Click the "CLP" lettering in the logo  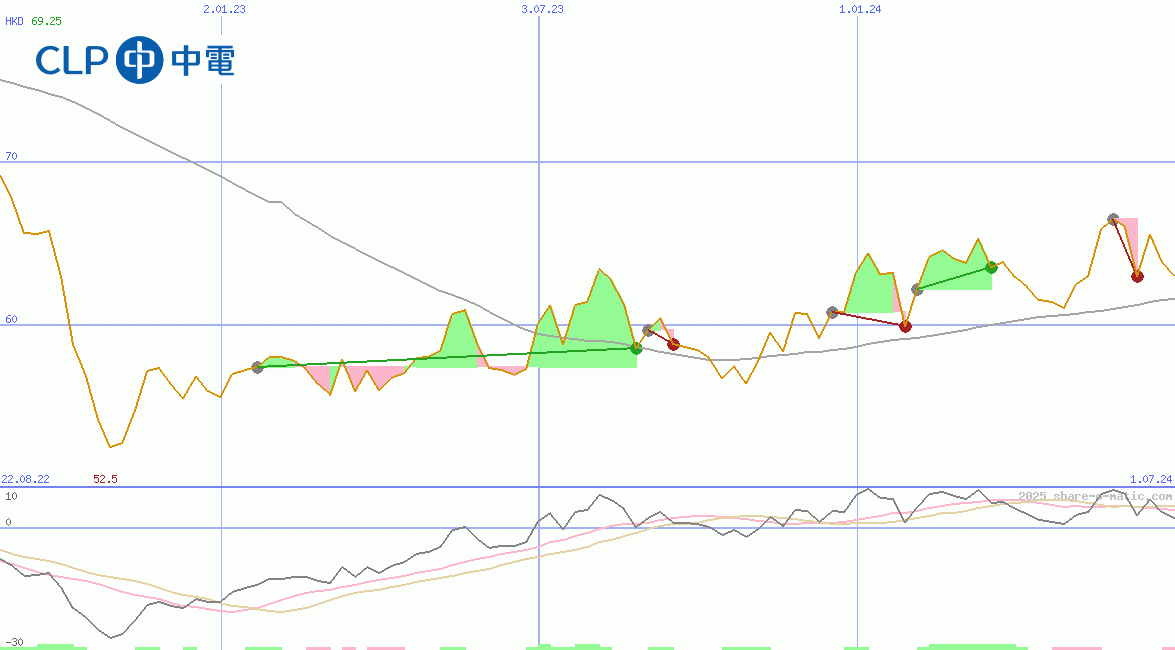click(73, 61)
